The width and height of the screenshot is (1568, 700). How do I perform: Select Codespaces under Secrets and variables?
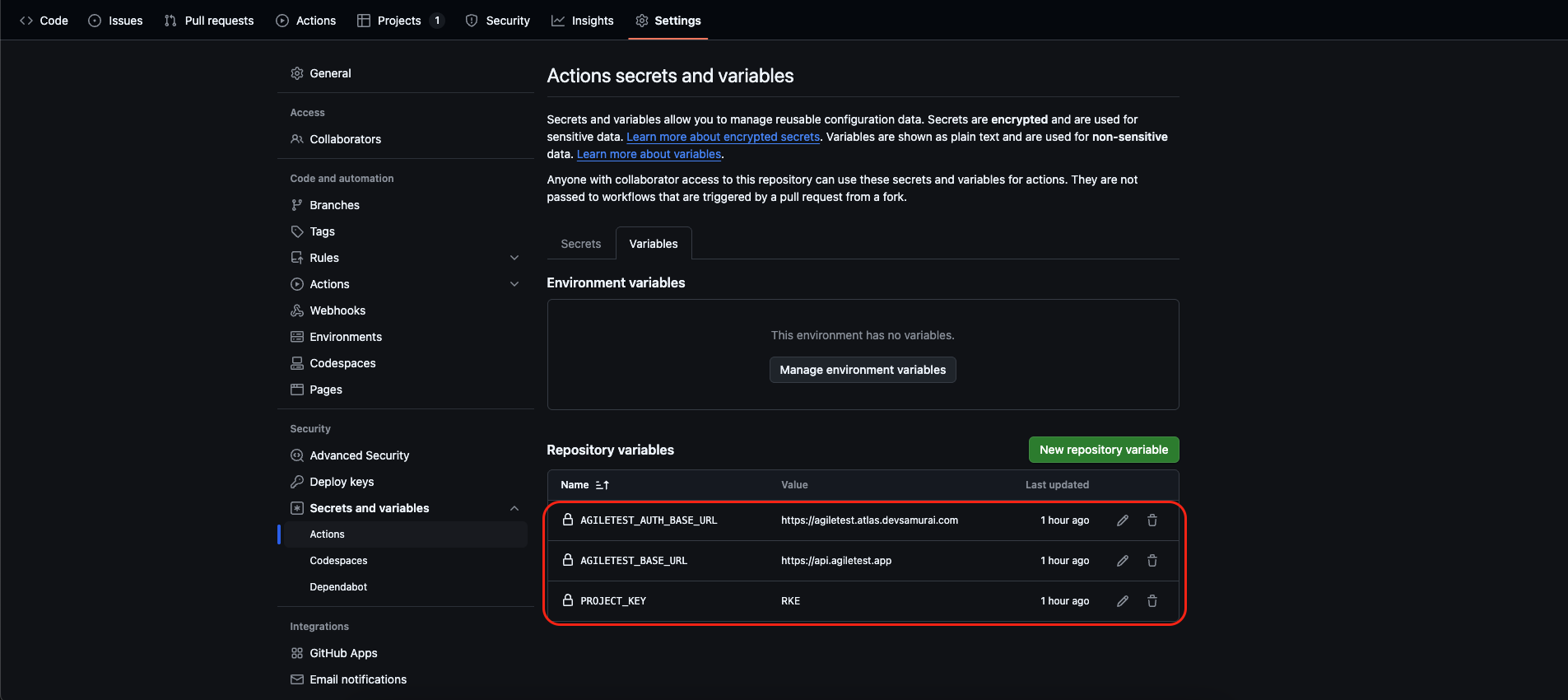tap(405, 561)
